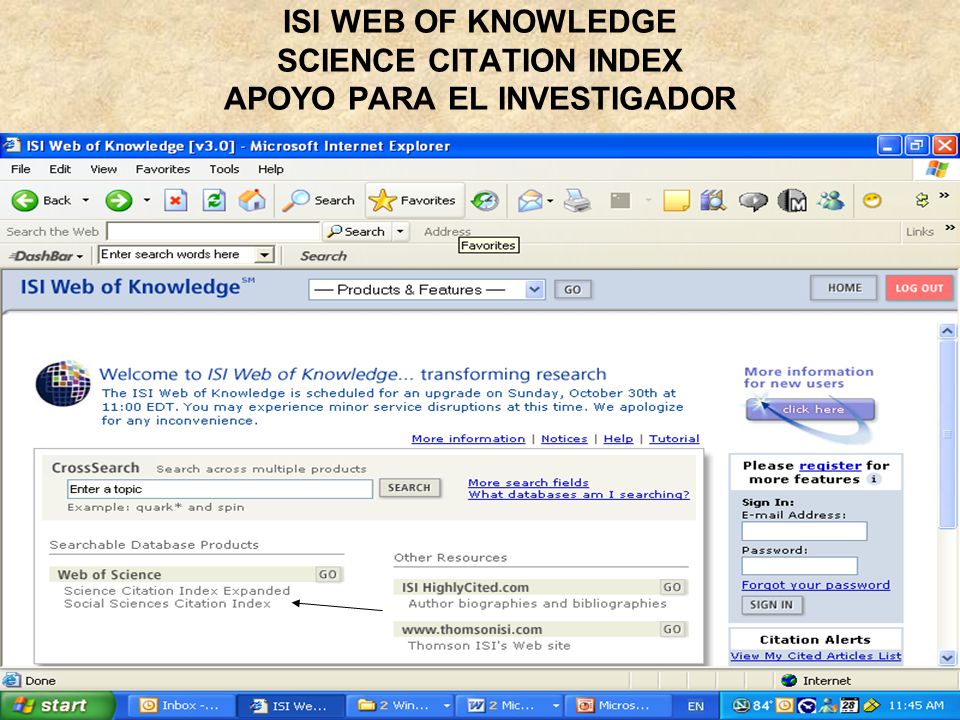Viewport: 960px width, 720px height.
Task: Open the View menu
Action: coord(103,169)
